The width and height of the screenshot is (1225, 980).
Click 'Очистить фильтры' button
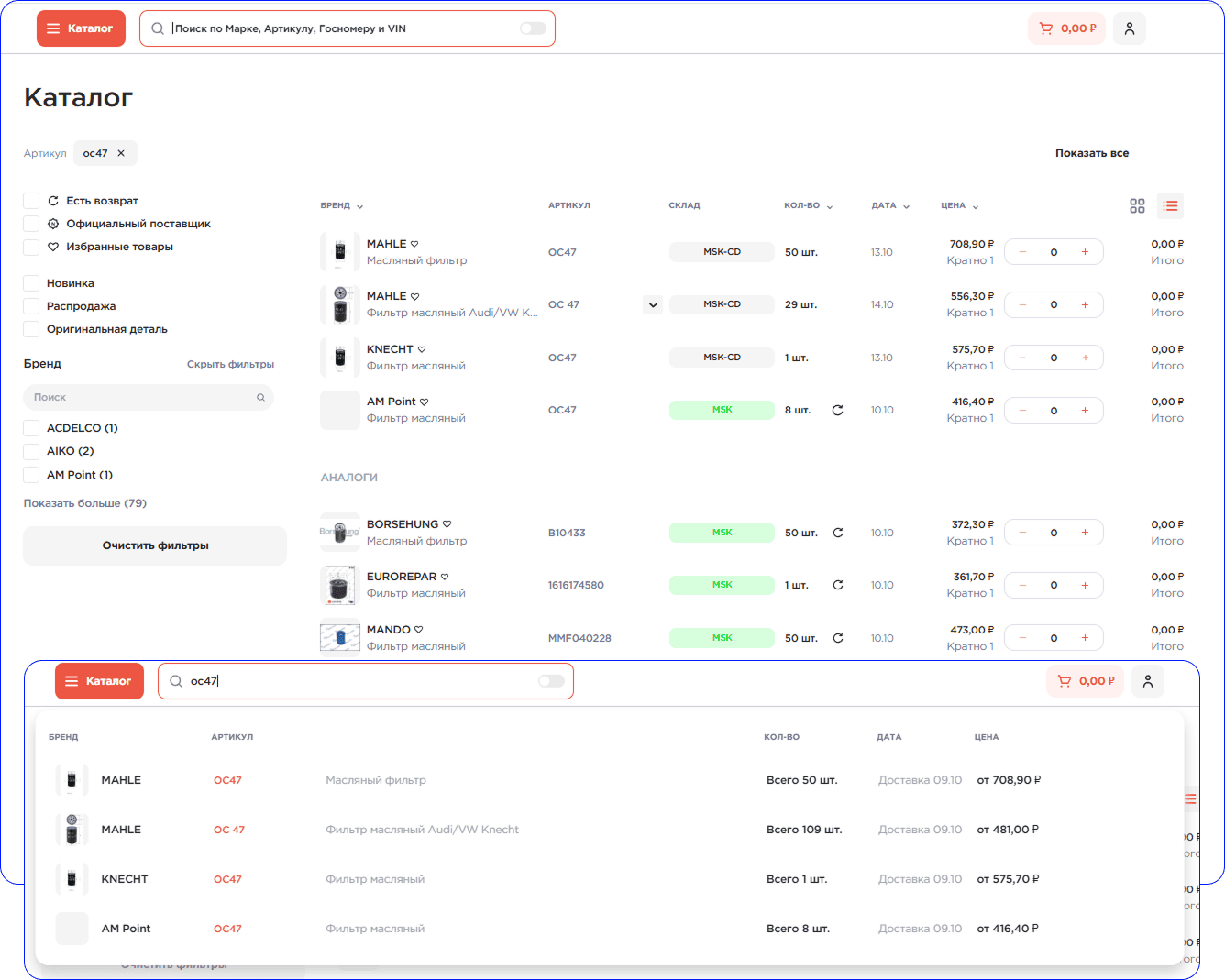tap(155, 545)
